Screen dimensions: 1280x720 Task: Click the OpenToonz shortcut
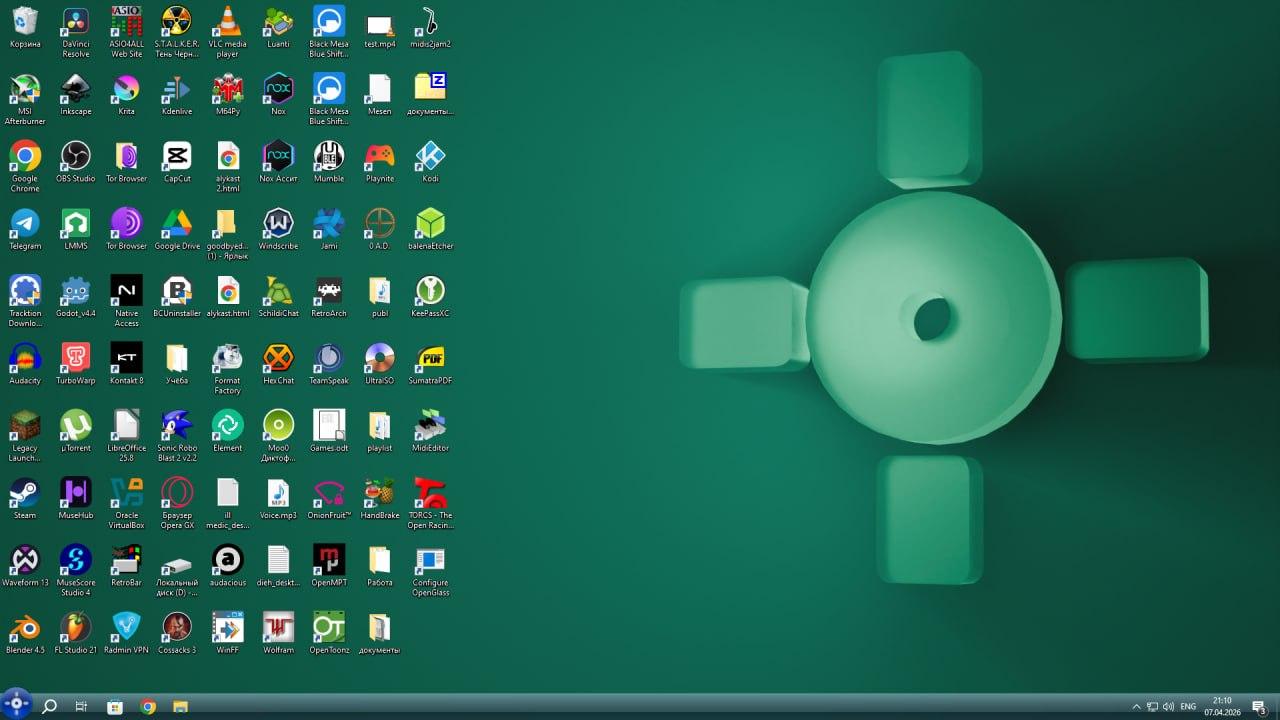point(328,632)
